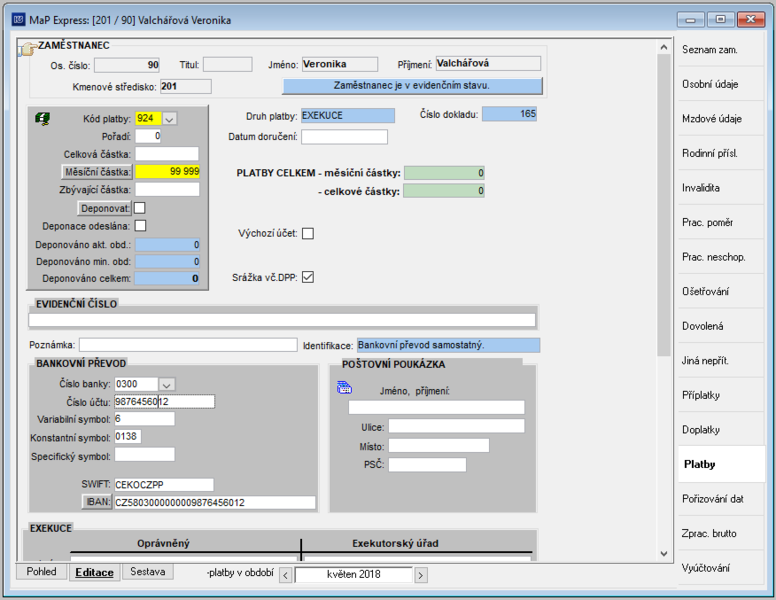Enable the Výchozí účet checkbox
The width and height of the screenshot is (776, 600).
tap(308, 233)
